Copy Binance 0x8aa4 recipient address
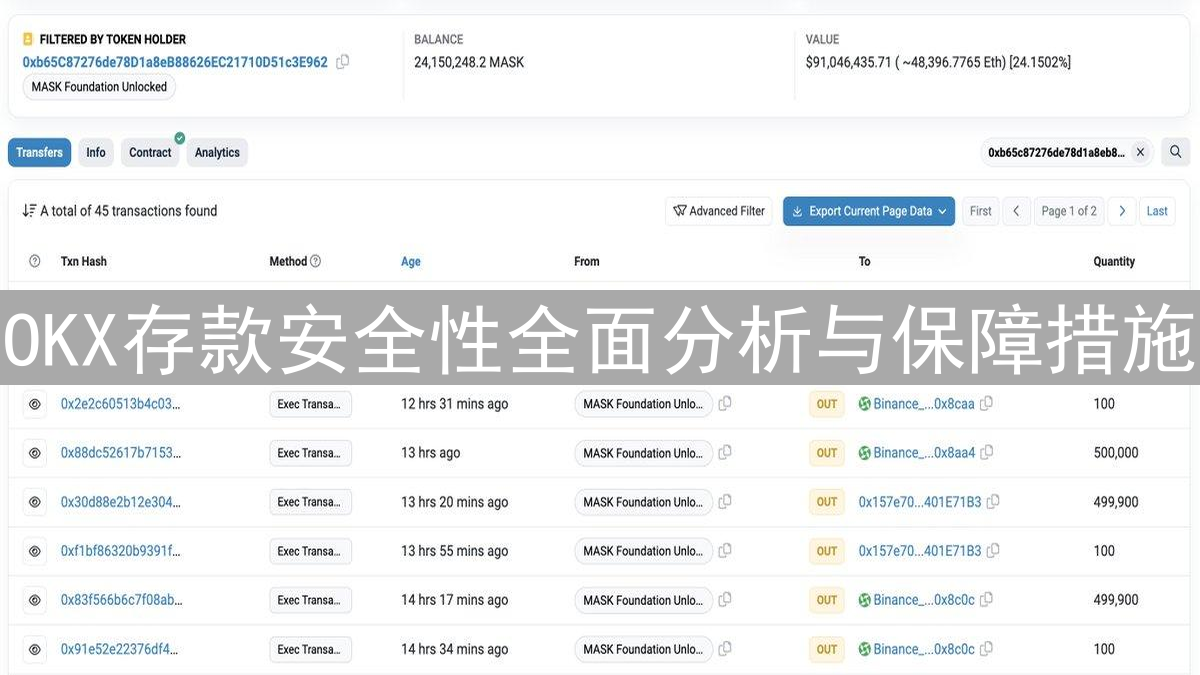Screen dimensions: 1200x675 (x=987, y=452)
